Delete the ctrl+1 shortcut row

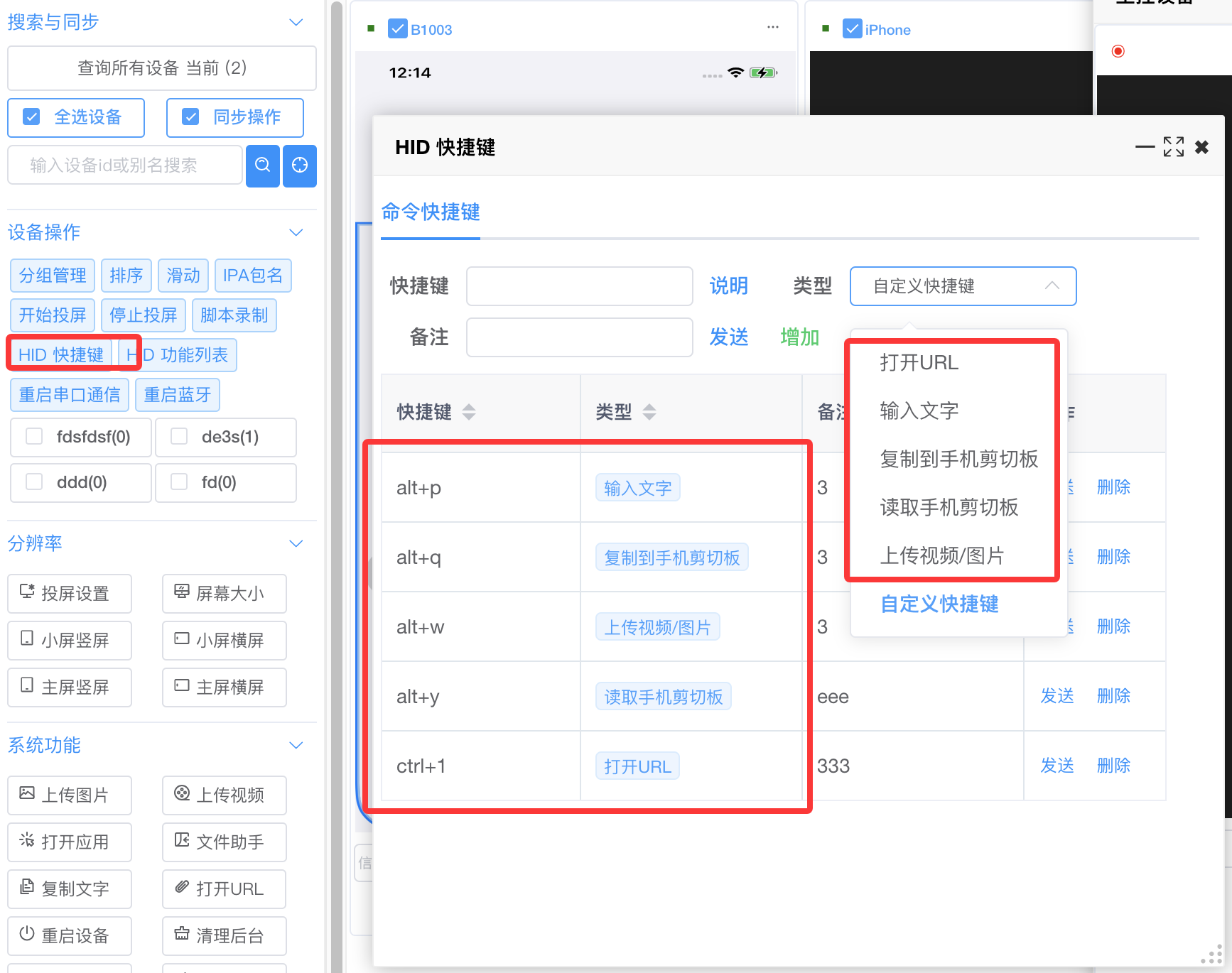coord(1113,766)
